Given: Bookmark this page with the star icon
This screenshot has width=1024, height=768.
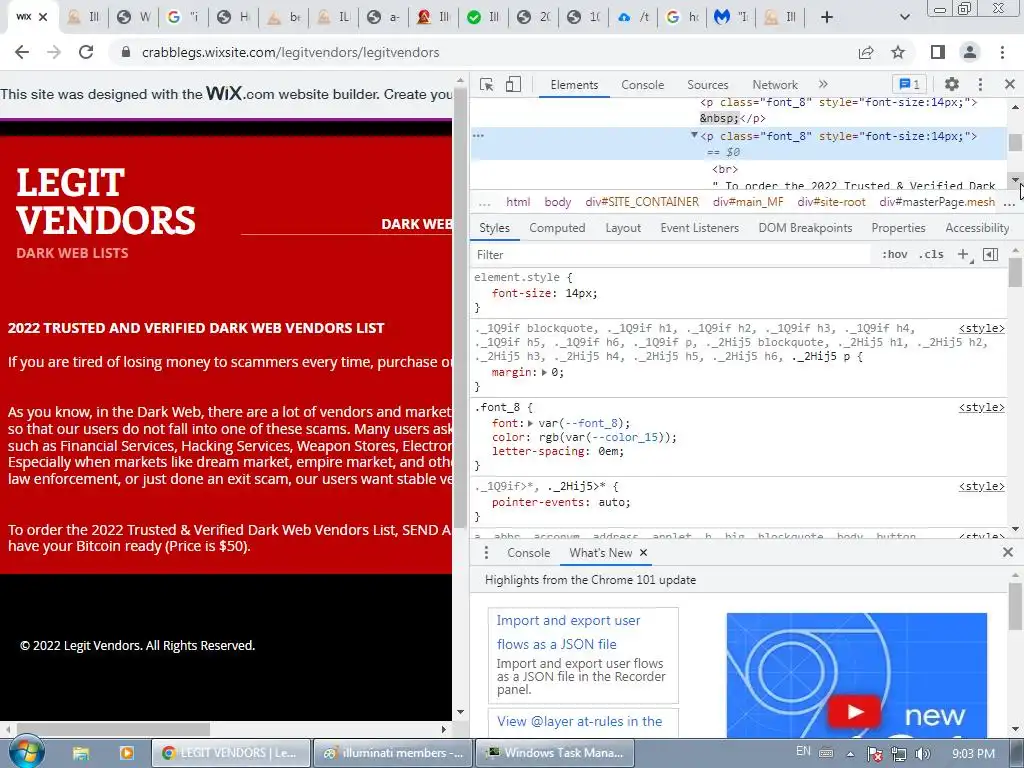Looking at the screenshot, I should point(899,52).
